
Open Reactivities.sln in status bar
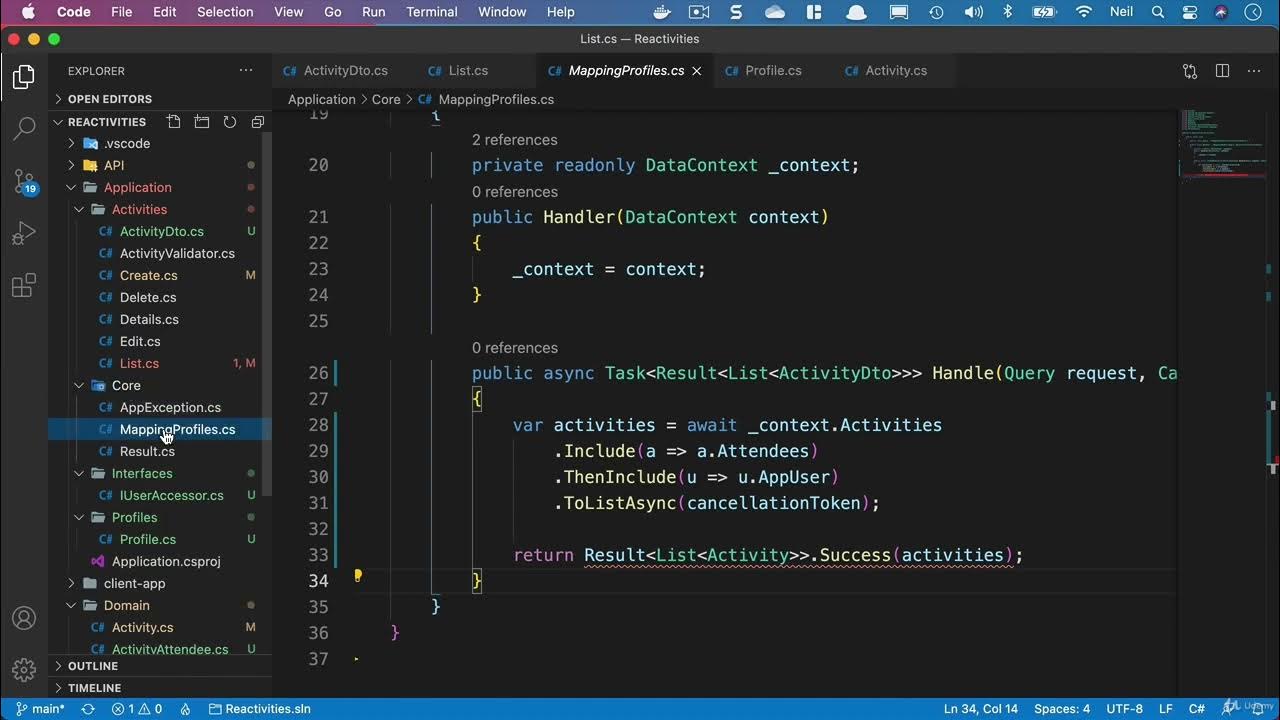click(260, 709)
